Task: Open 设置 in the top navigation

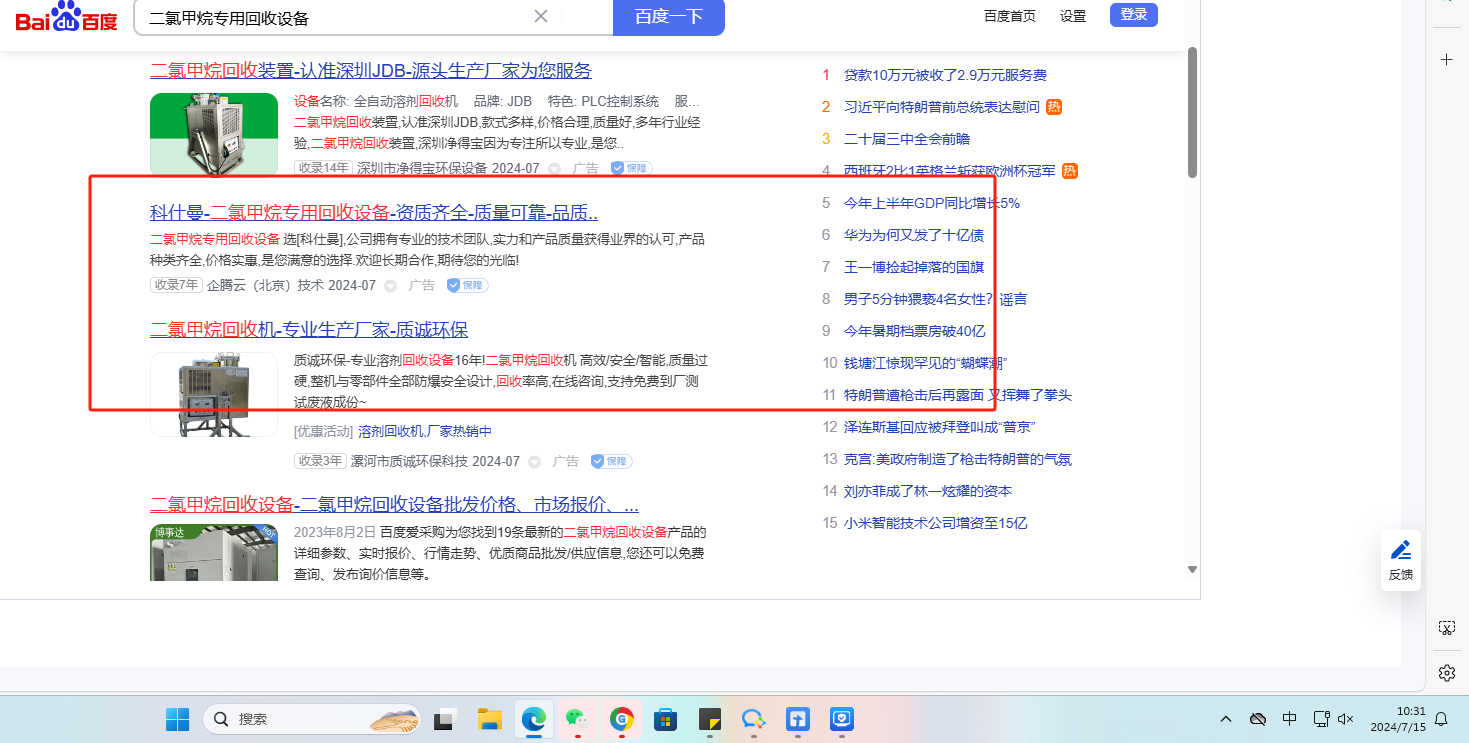Action: click(1073, 16)
